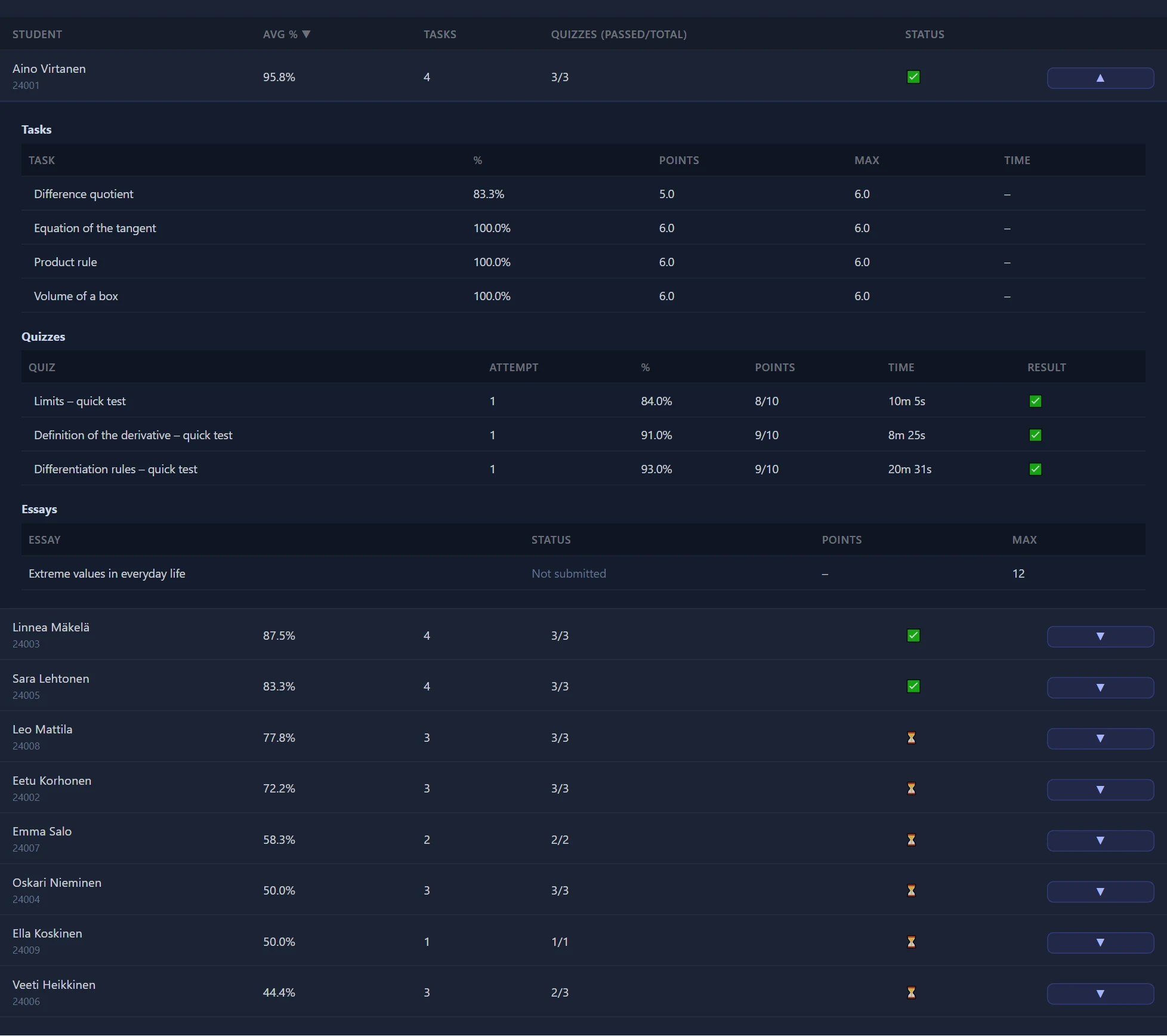Image resolution: width=1167 pixels, height=1036 pixels.
Task: Click Emma Salo's hourglass status icon
Action: pyautogui.click(x=911, y=840)
